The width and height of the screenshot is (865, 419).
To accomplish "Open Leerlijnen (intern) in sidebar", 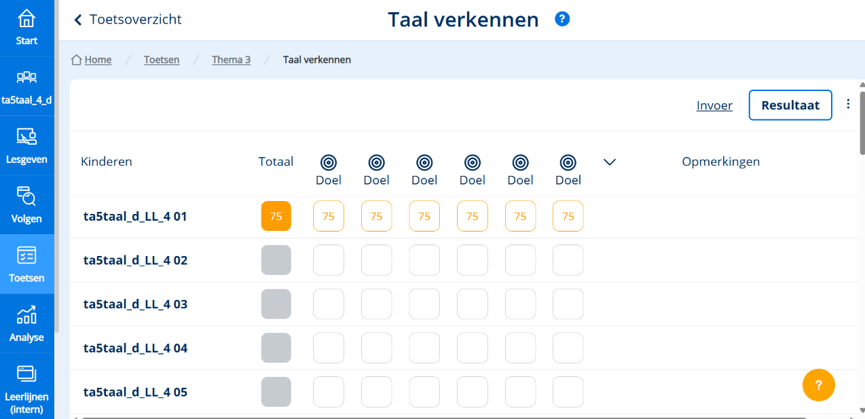I will point(26,389).
